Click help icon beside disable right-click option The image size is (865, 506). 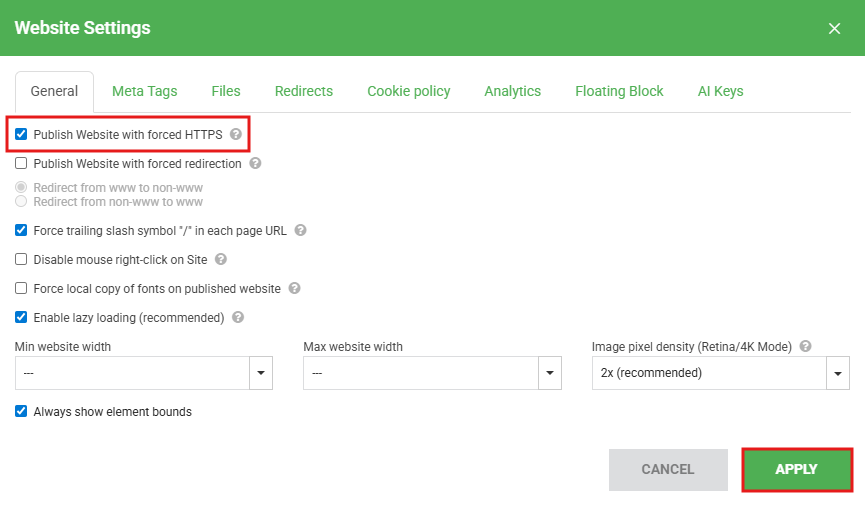point(221,259)
